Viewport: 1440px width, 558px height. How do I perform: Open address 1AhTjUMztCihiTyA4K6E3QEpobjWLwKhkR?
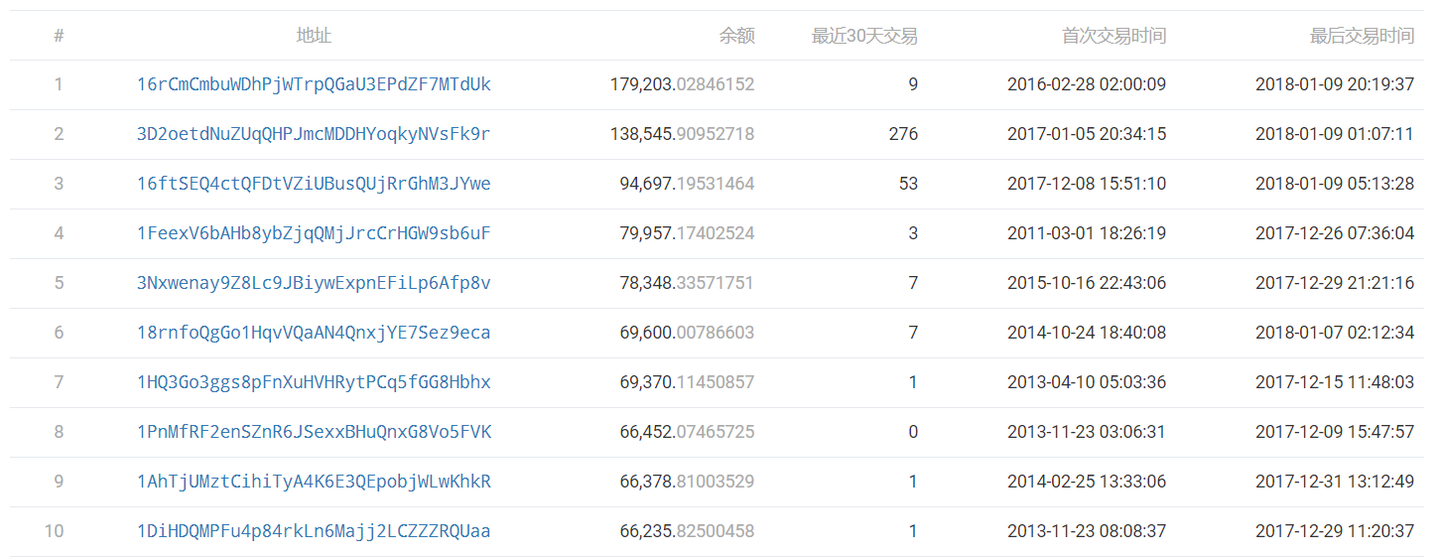(x=314, y=482)
